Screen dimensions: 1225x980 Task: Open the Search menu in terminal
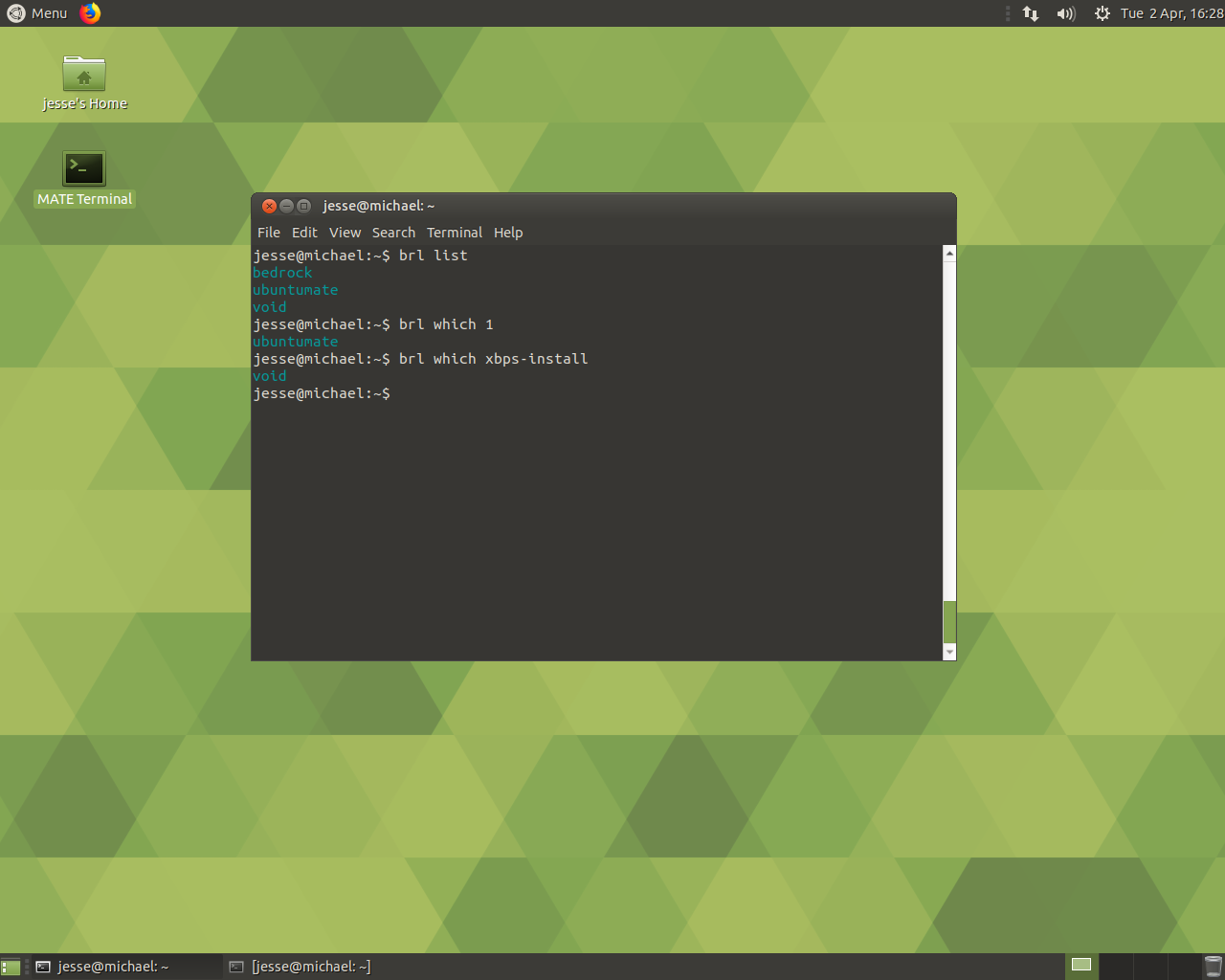point(393,233)
